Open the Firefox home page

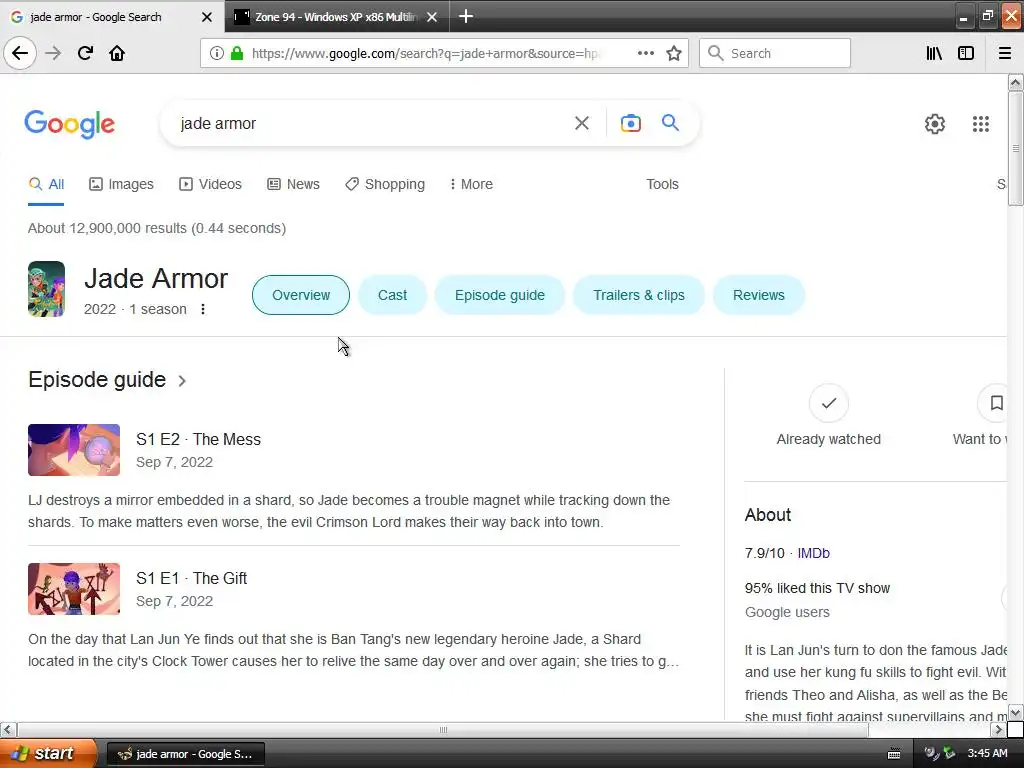pos(117,53)
